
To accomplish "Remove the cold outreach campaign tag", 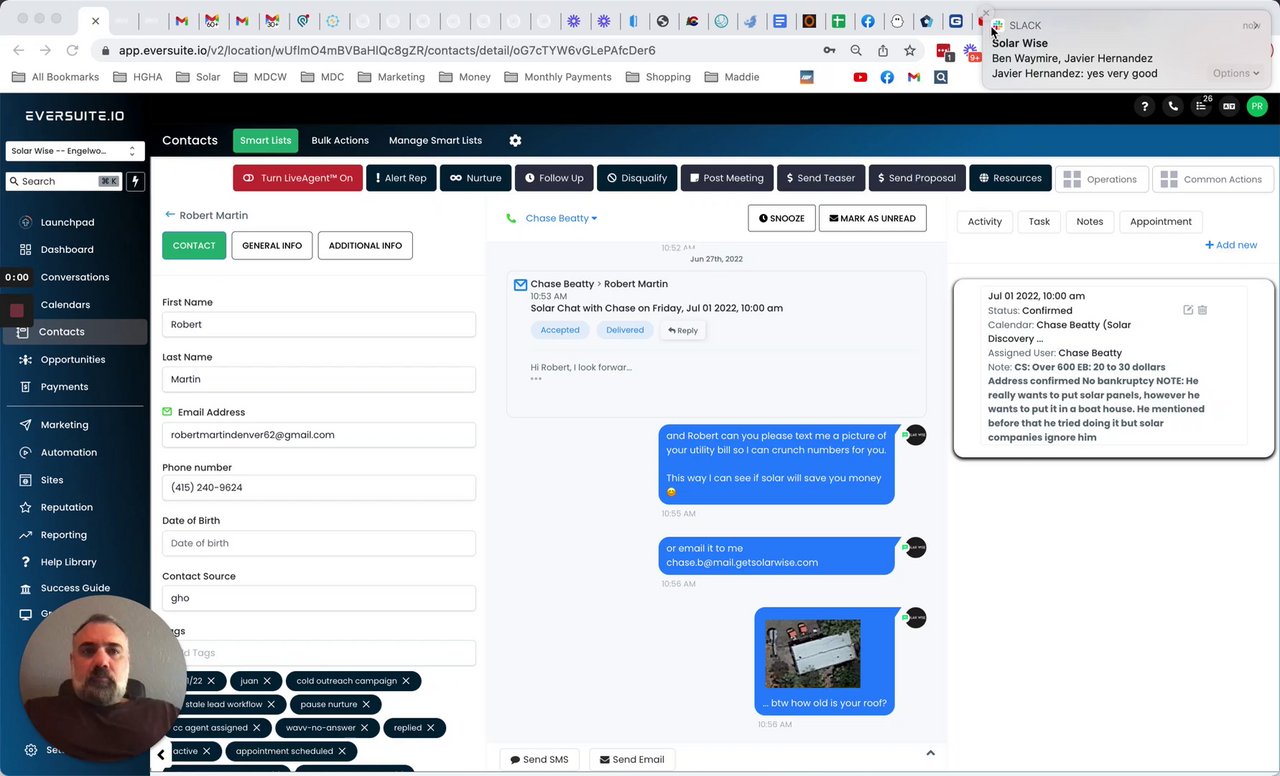I will pos(406,681).
